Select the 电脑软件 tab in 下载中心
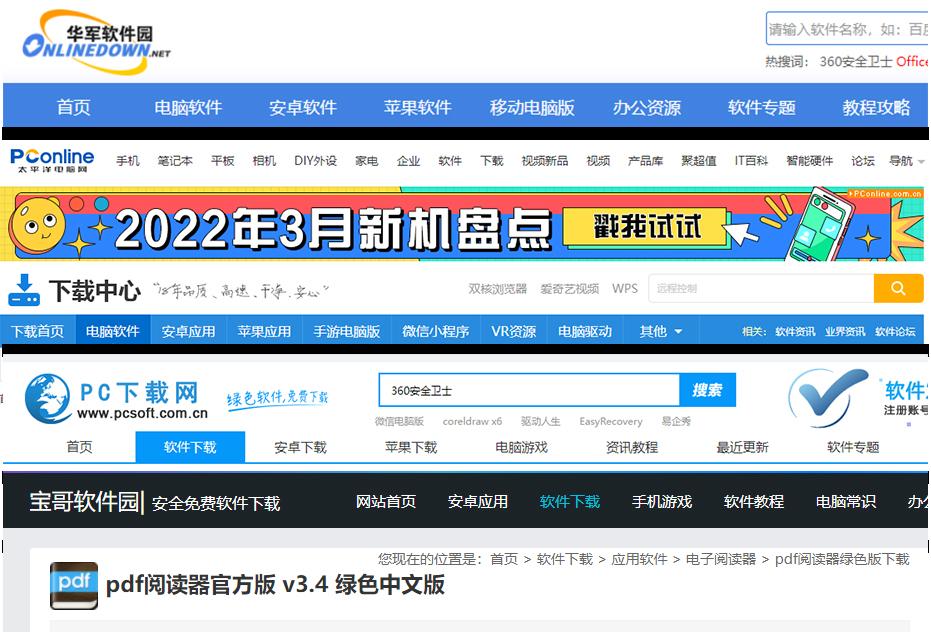The height and width of the screenshot is (632, 931). (x=113, y=331)
